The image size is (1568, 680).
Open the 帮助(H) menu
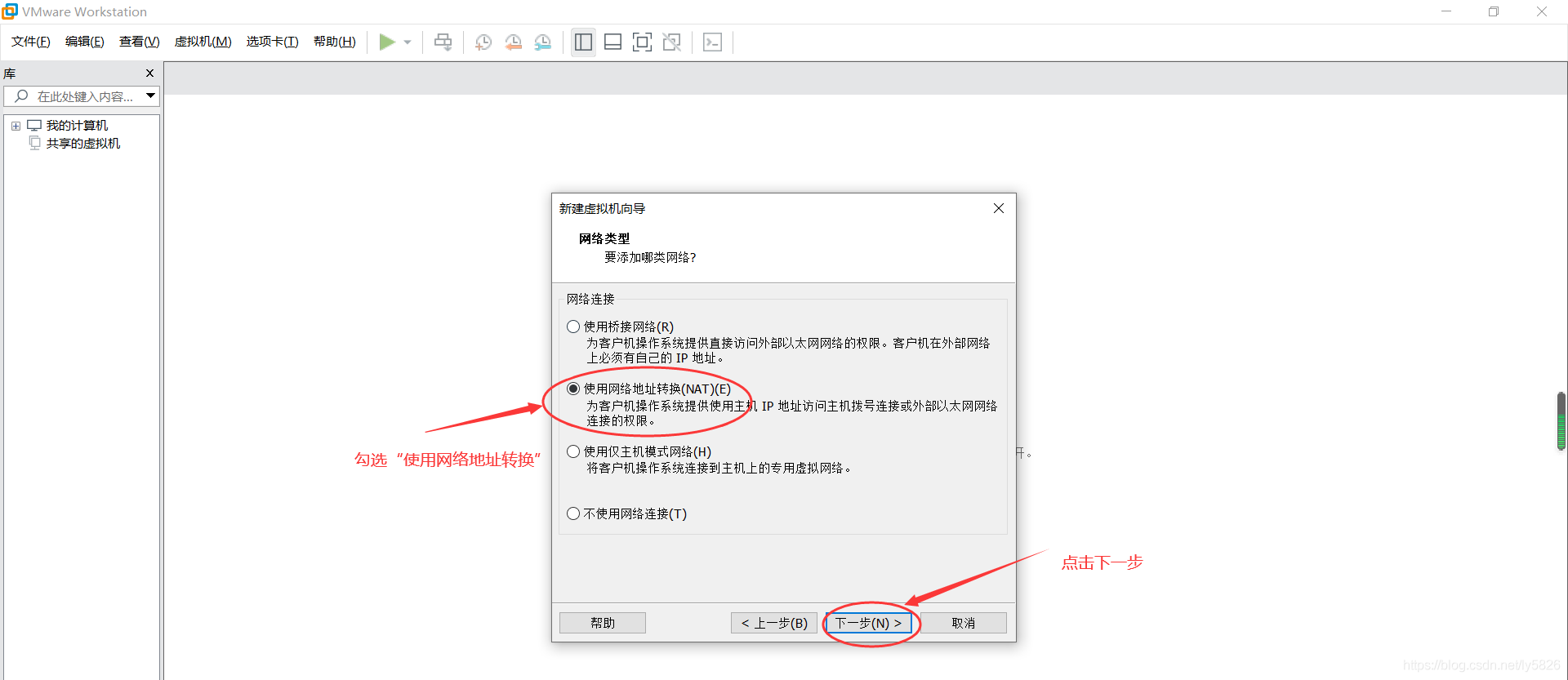pos(335,42)
